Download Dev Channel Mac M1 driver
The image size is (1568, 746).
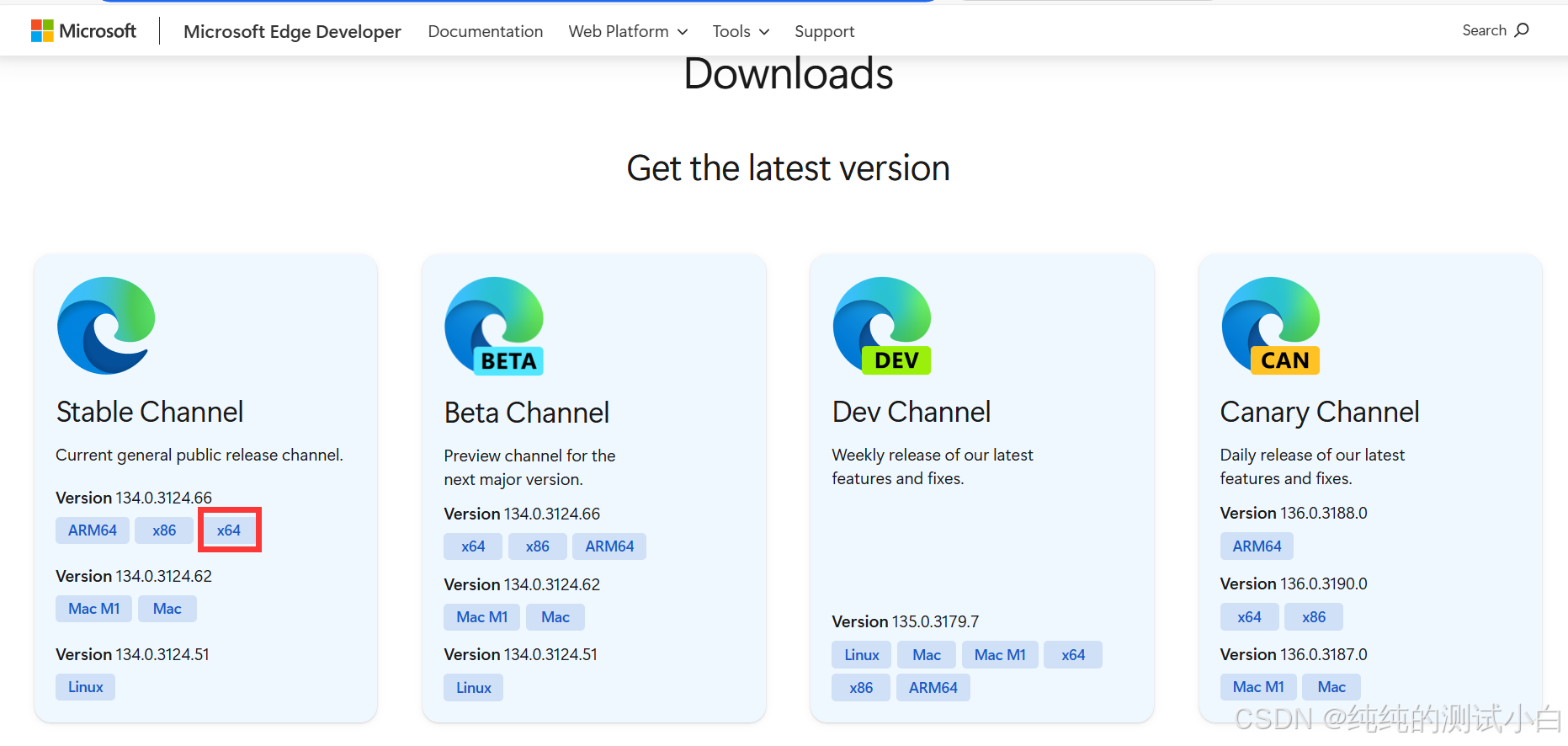(x=1000, y=655)
